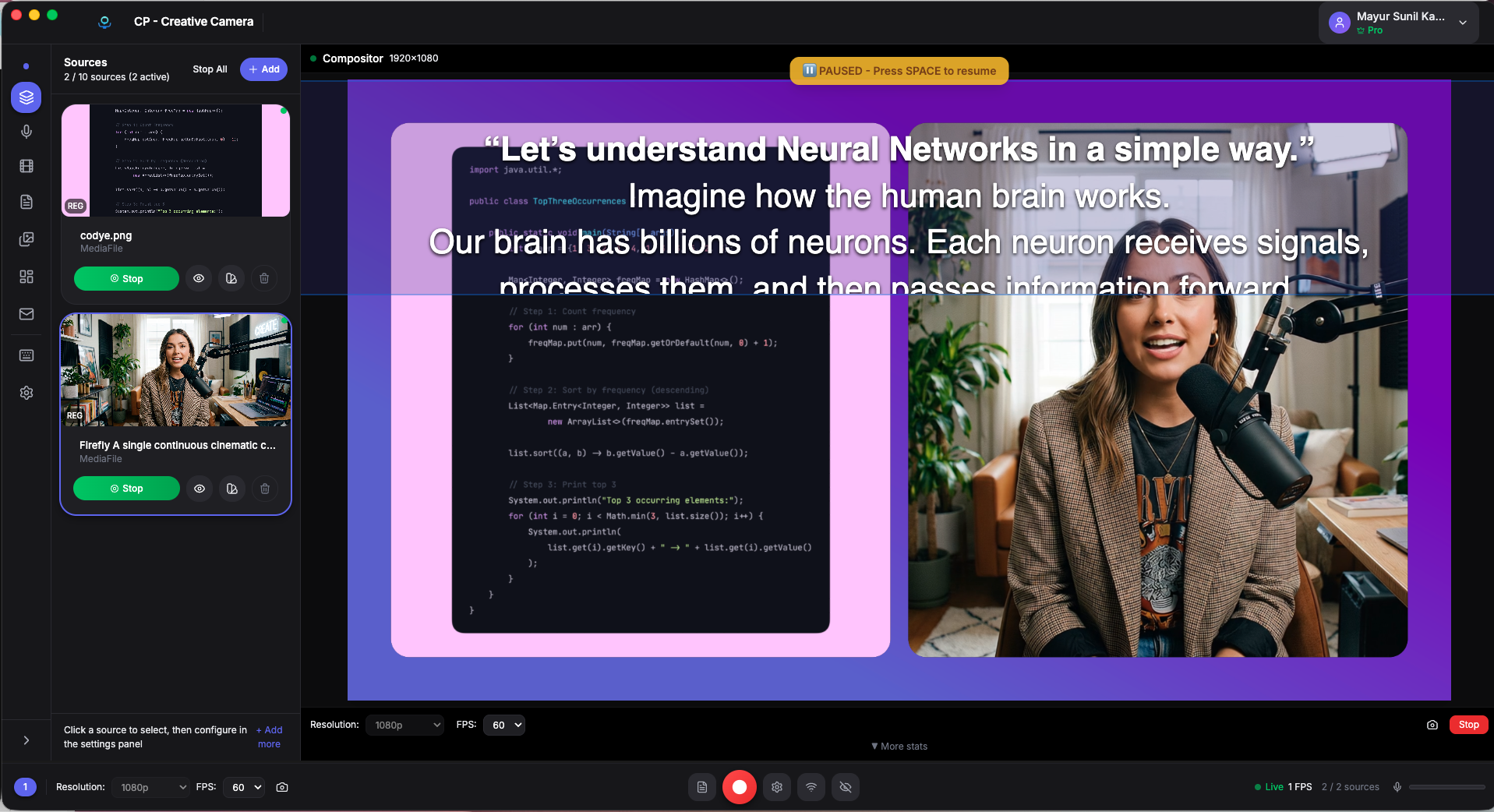Open the Mail/inbox panel in sidebar

point(26,314)
